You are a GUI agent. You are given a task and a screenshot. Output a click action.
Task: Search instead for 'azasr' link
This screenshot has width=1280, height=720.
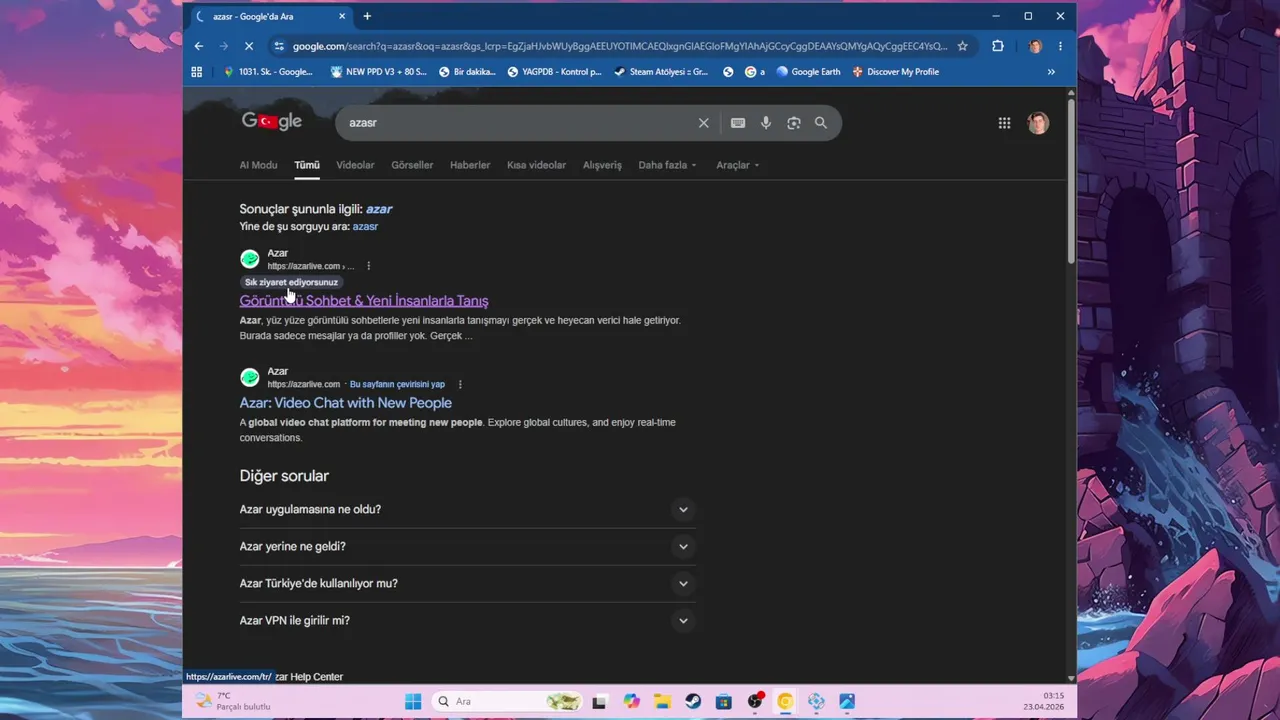tap(365, 226)
